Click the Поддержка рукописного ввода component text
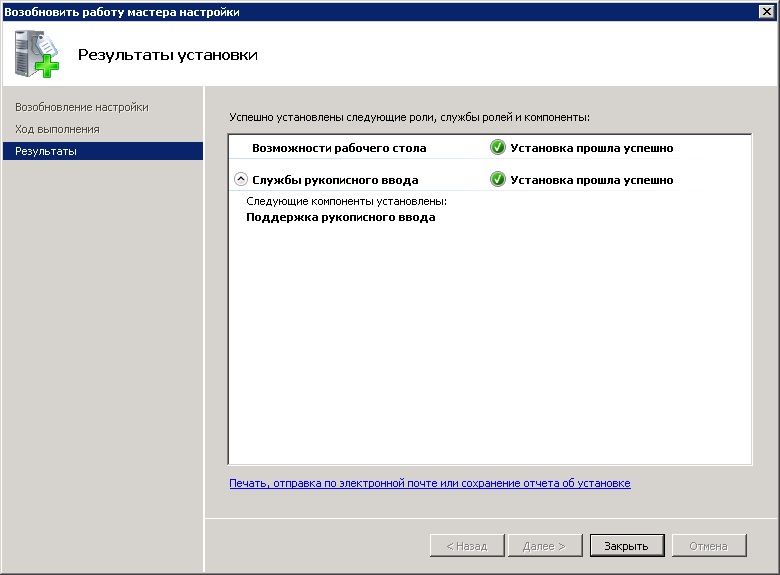 coord(341,217)
